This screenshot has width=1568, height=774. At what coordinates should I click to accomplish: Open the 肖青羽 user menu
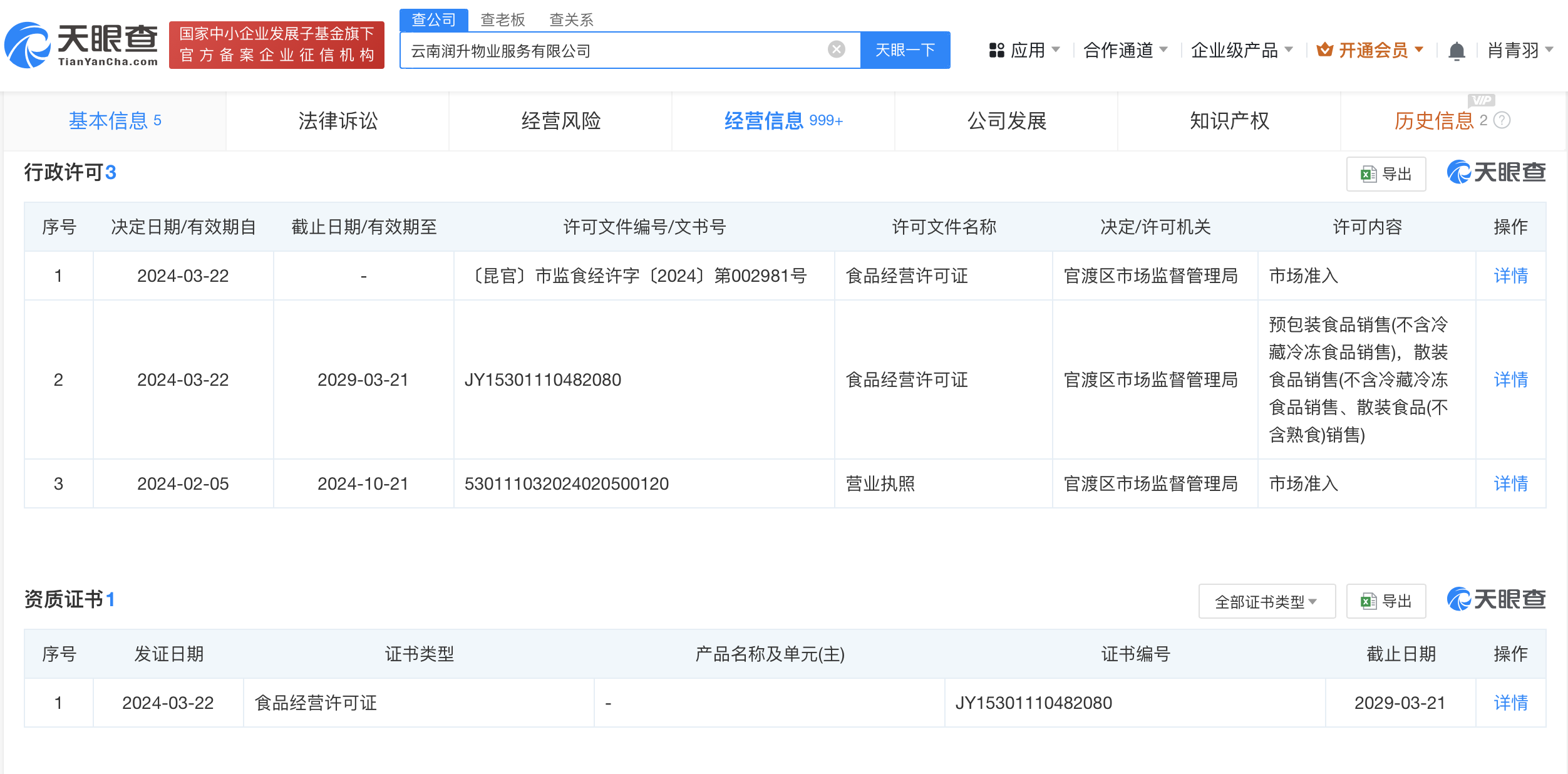pos(1520,50)
